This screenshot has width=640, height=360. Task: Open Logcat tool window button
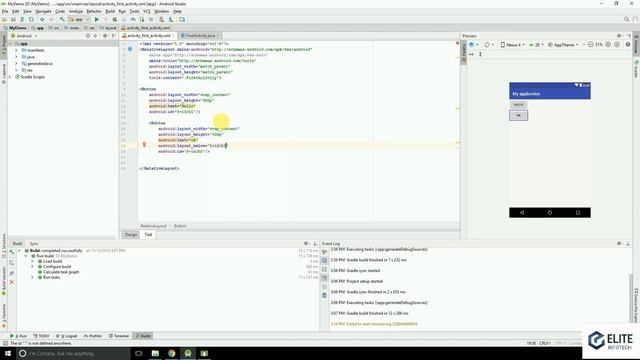click(67, 336)
